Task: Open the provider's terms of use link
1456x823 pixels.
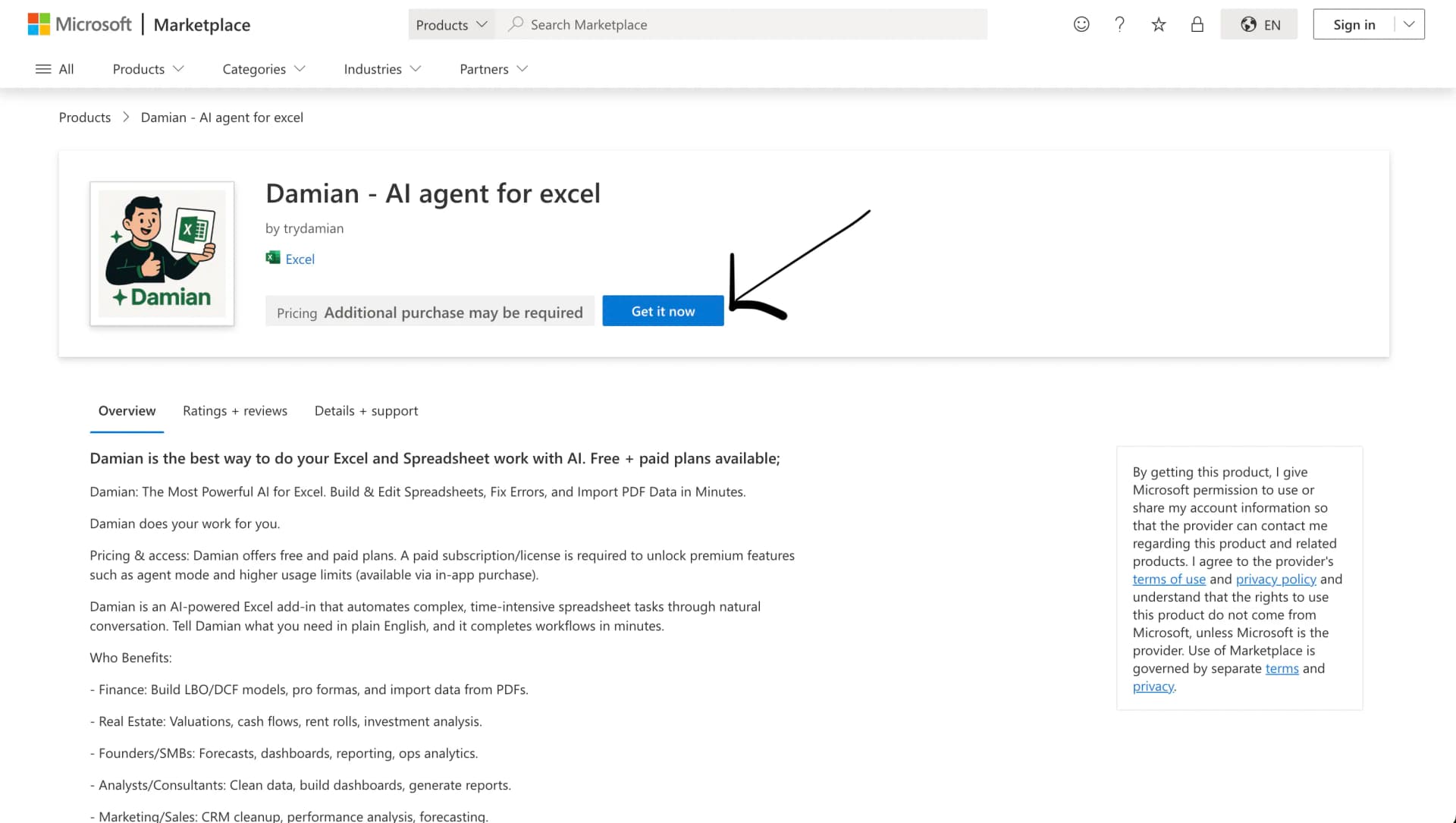Action: point(1169,579)
